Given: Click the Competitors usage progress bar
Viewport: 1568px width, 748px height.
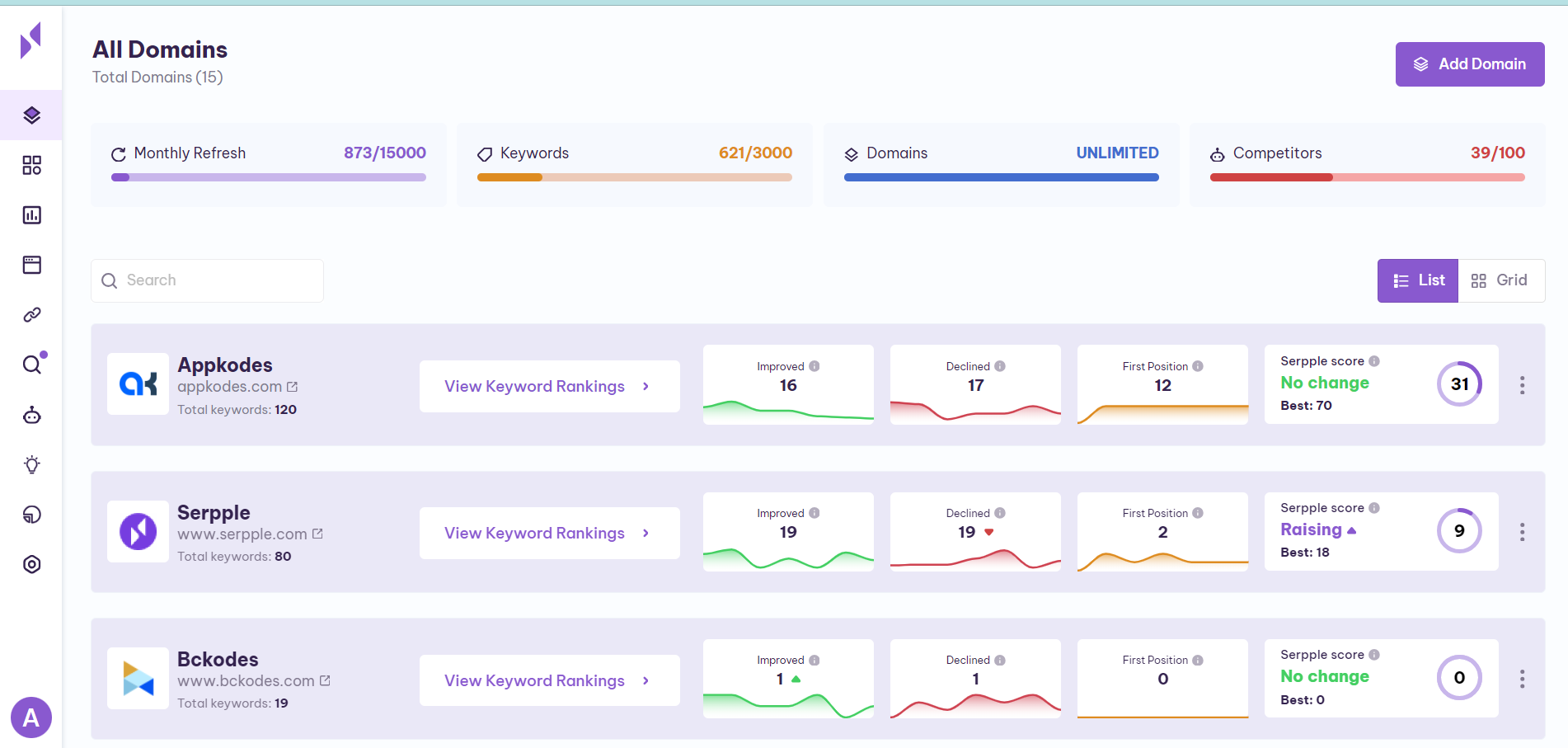Looking at the screenshot, I should tap(1368, 177).
